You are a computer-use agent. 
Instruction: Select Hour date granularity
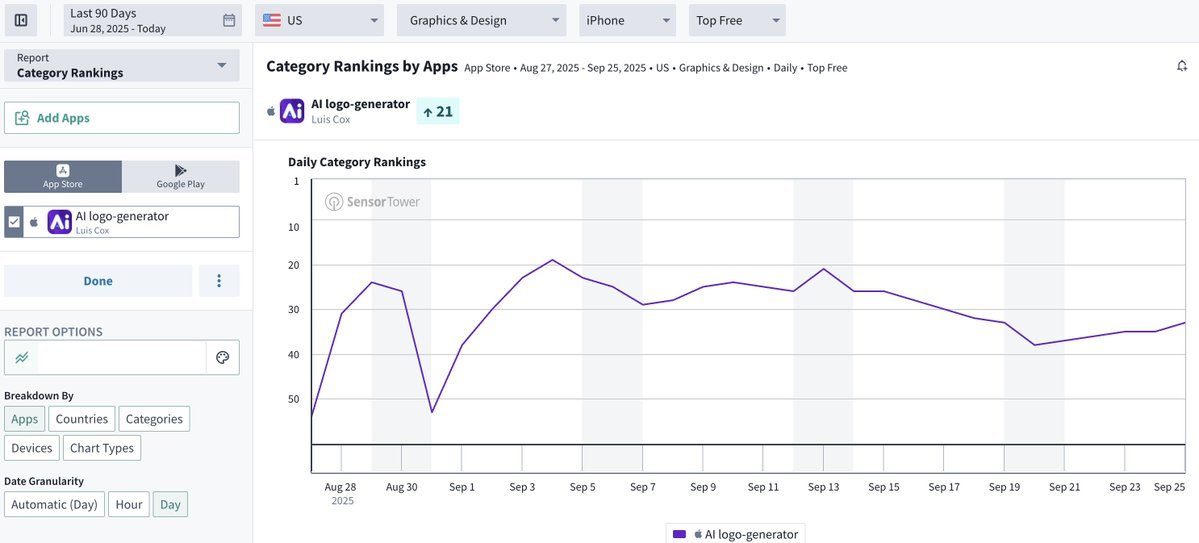pyautogui.click(x=129, y=504)
